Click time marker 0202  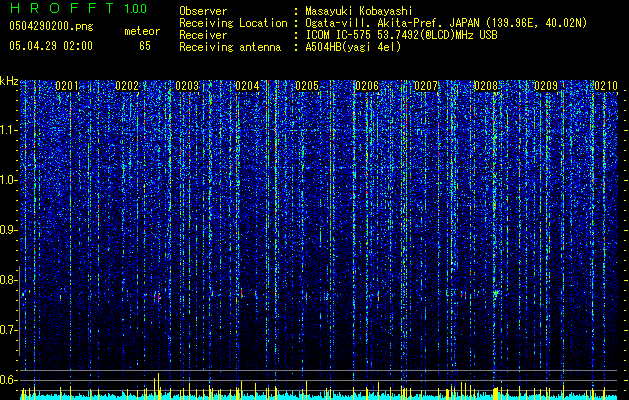pyautogui.click(x=127, y=86)
